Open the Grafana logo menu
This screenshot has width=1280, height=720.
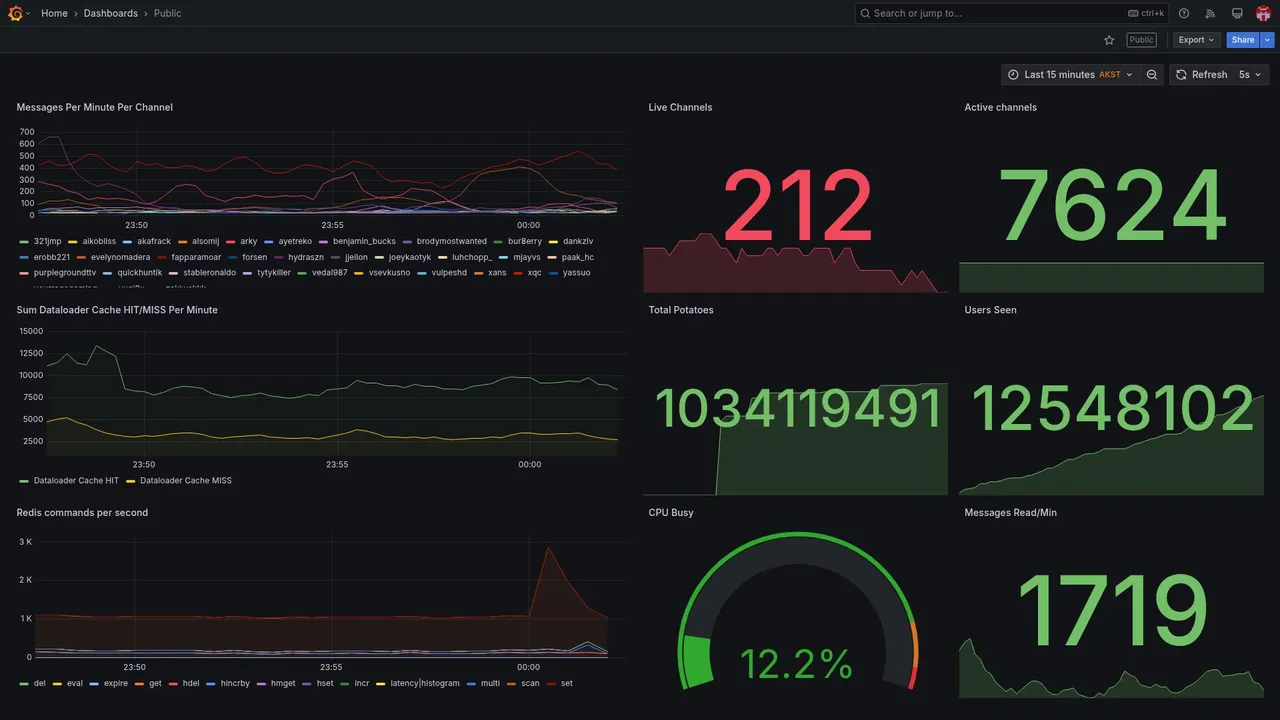point(15,13)
